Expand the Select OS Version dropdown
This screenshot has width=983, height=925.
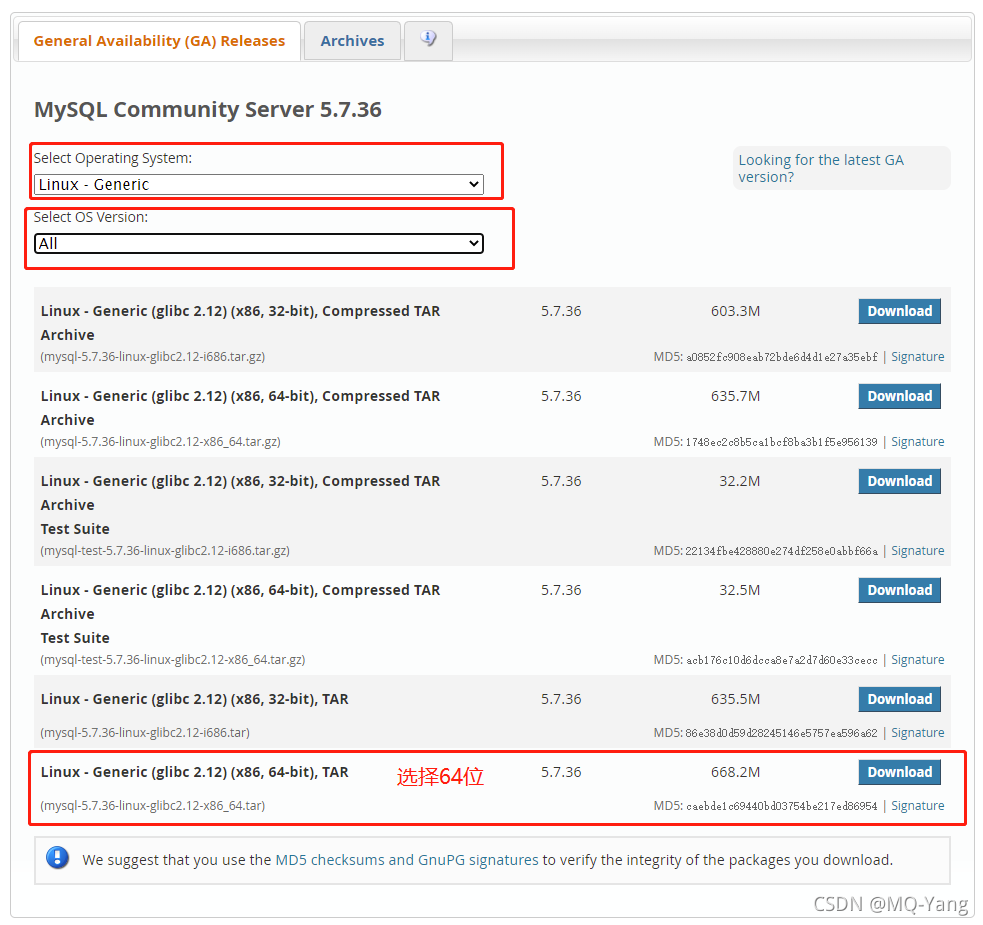[259, 243]
